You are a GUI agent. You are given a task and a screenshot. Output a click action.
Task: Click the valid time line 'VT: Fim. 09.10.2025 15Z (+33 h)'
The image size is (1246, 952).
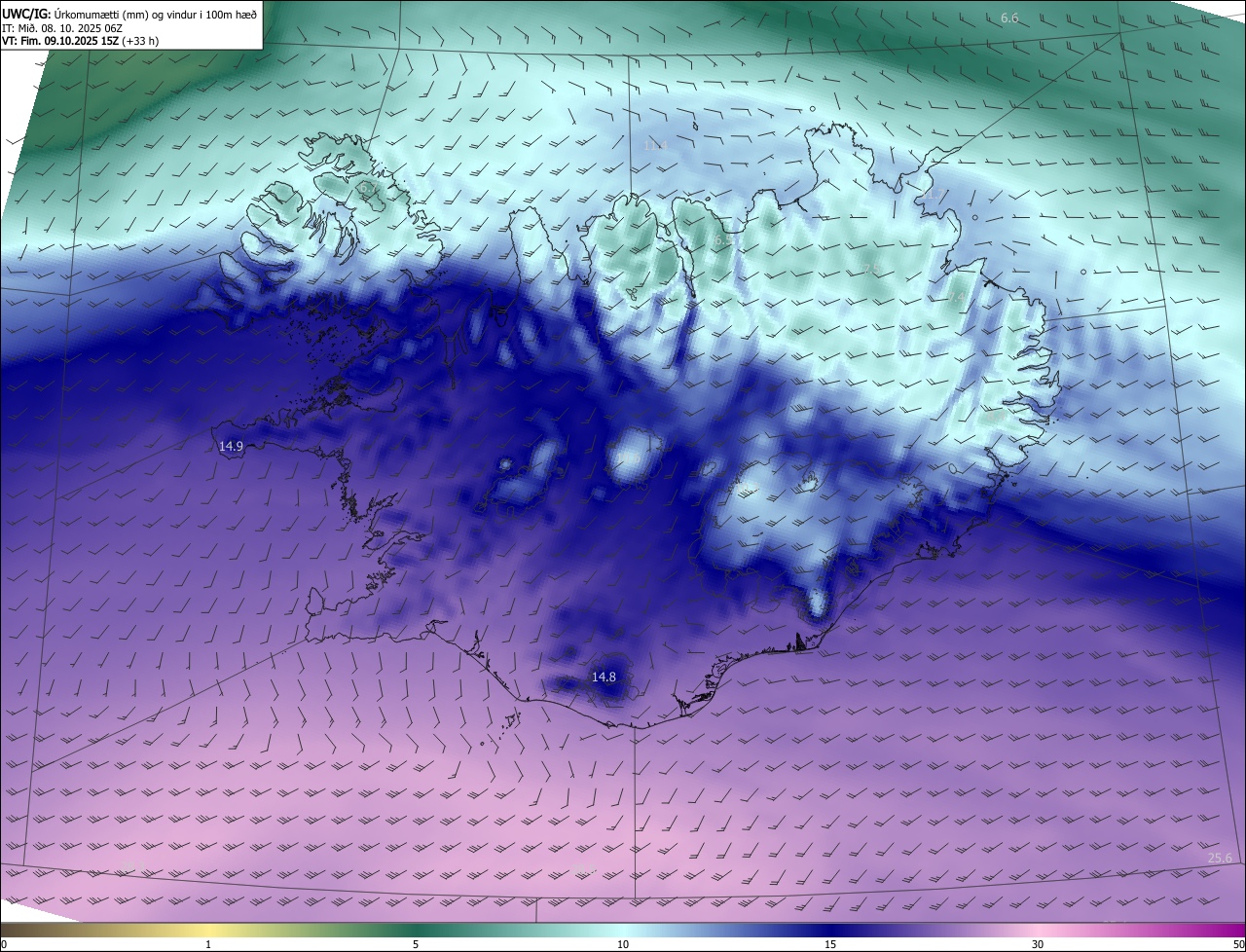[81, 41]
